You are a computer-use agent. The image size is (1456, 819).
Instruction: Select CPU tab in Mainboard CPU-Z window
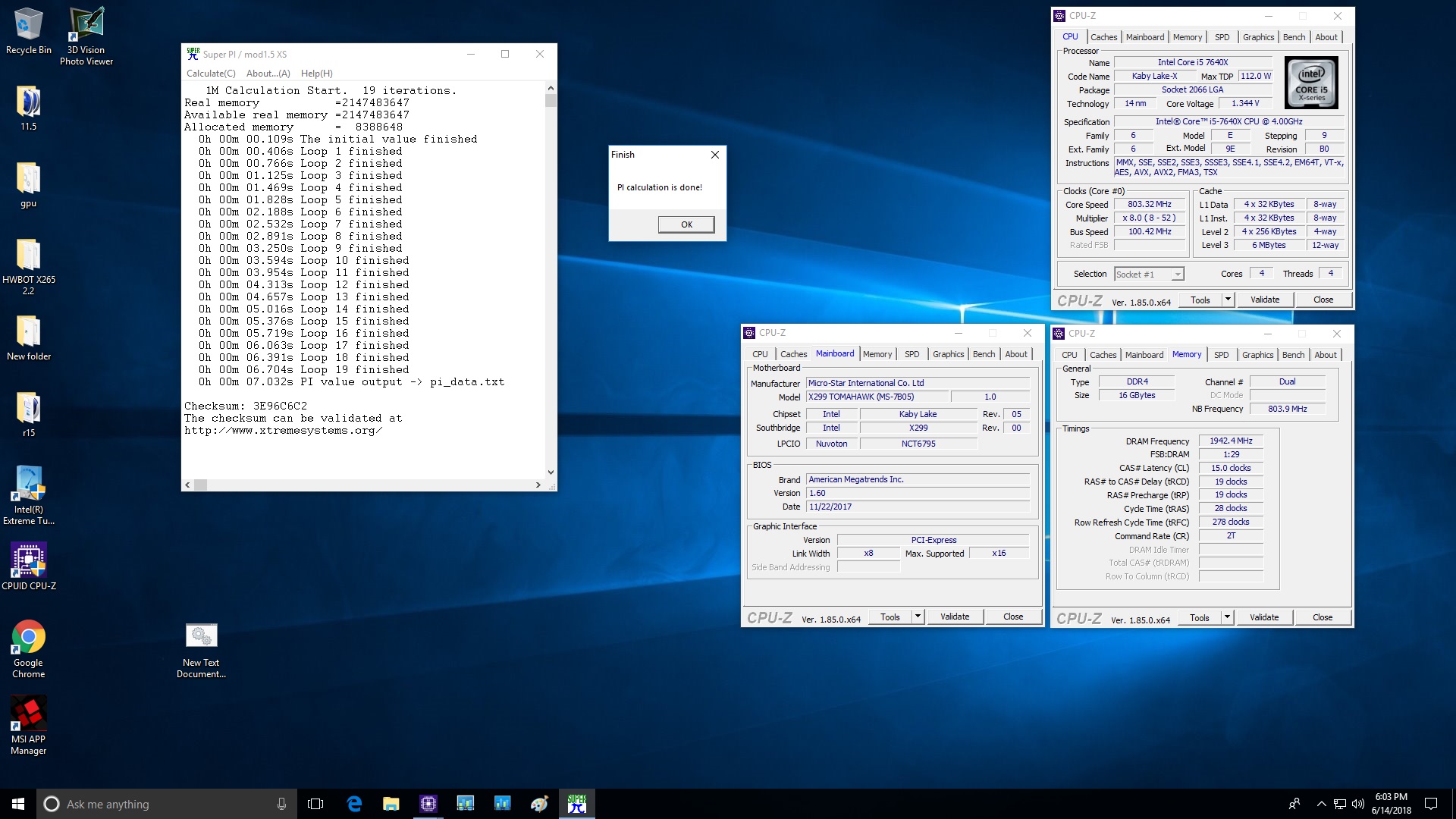click(x=760, y=354)
